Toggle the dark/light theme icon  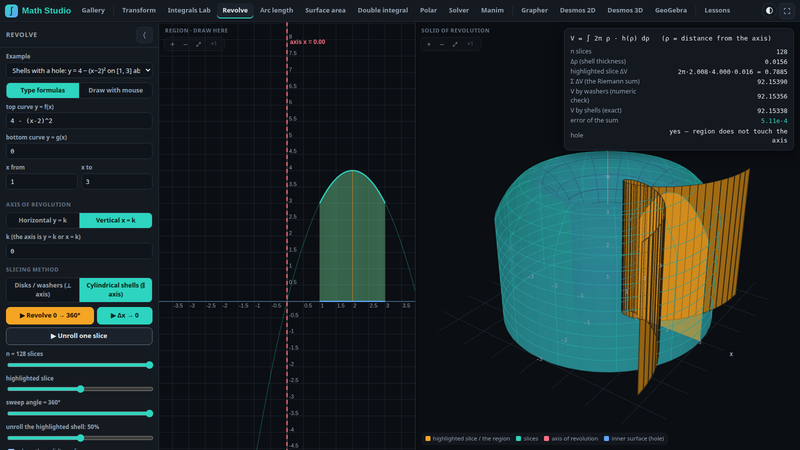coord(769,10)
